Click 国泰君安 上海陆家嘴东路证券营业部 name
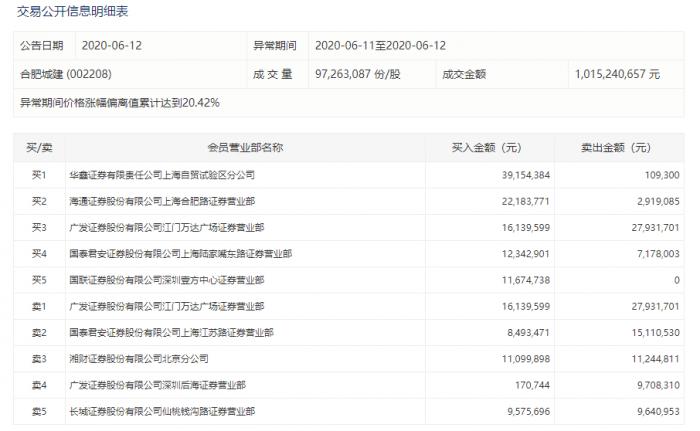 pyautogui.click(x=180, y=254)
